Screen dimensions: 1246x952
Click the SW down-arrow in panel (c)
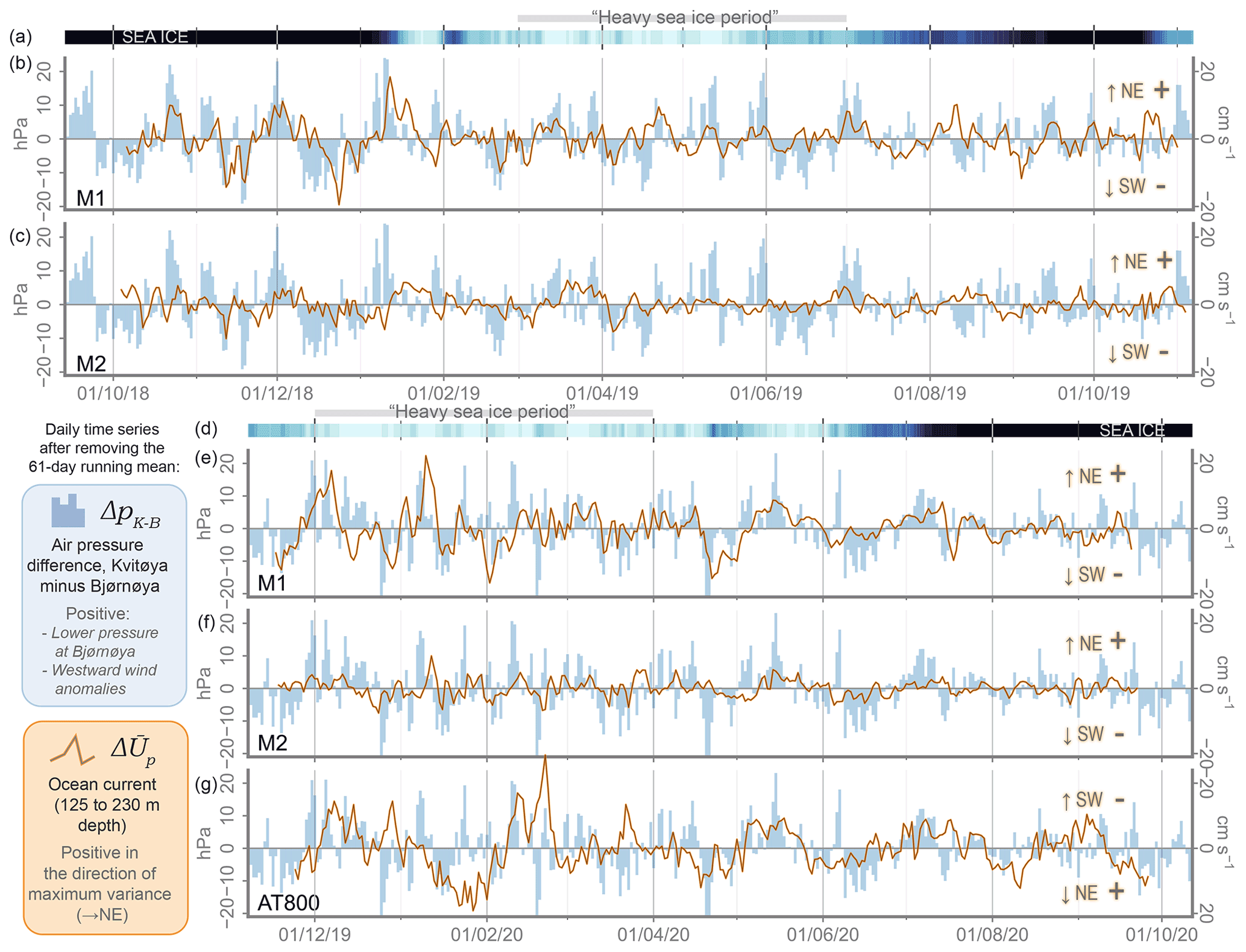[x=1112, y=353]
